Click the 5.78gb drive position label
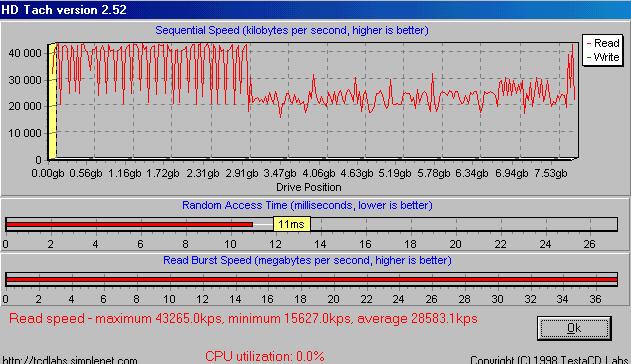The image size is (631, 364). [x=433, y=173]
